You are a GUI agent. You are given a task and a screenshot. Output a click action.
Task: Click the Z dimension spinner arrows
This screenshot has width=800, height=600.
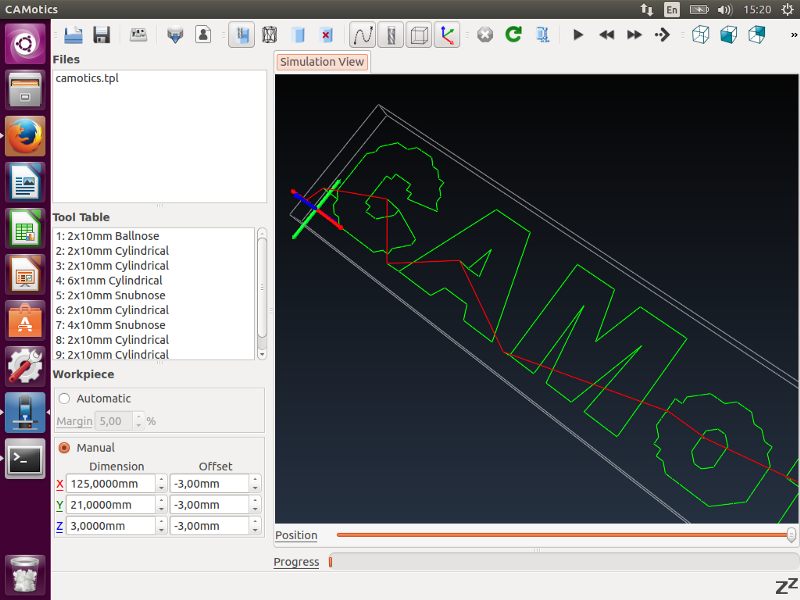(161, 526)
